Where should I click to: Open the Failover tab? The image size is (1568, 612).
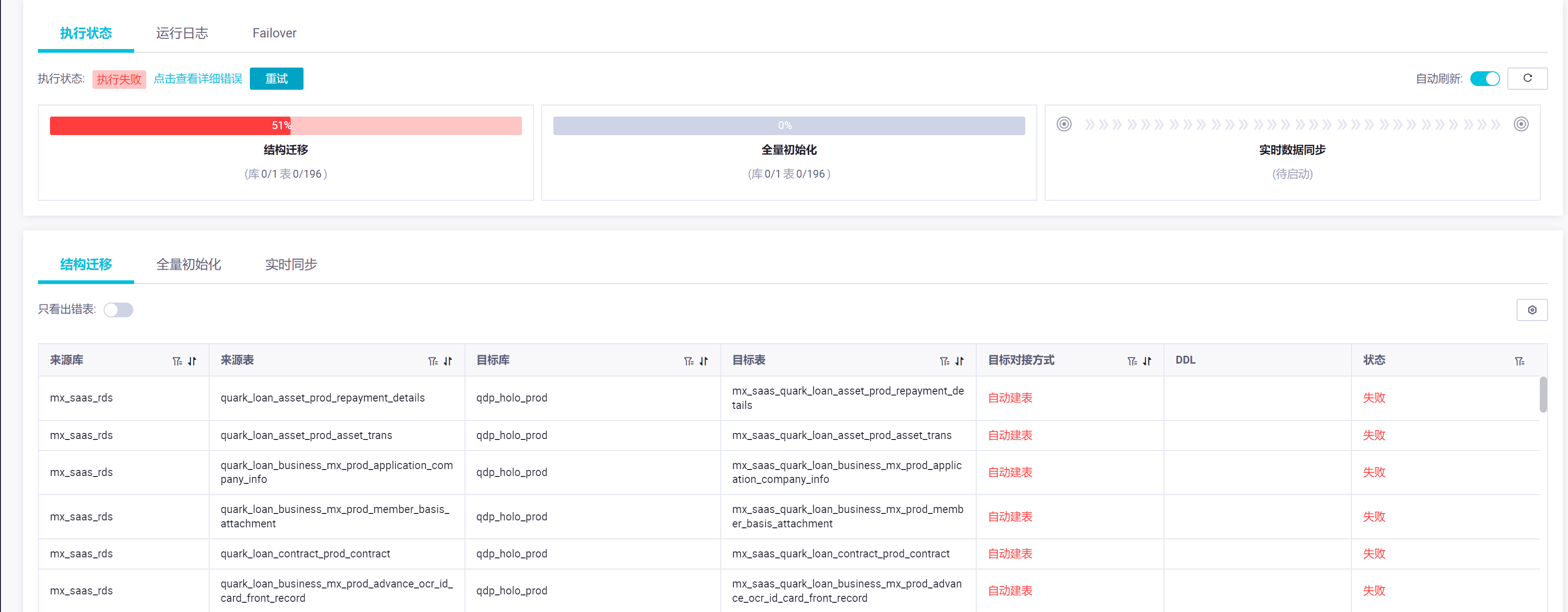274,33
